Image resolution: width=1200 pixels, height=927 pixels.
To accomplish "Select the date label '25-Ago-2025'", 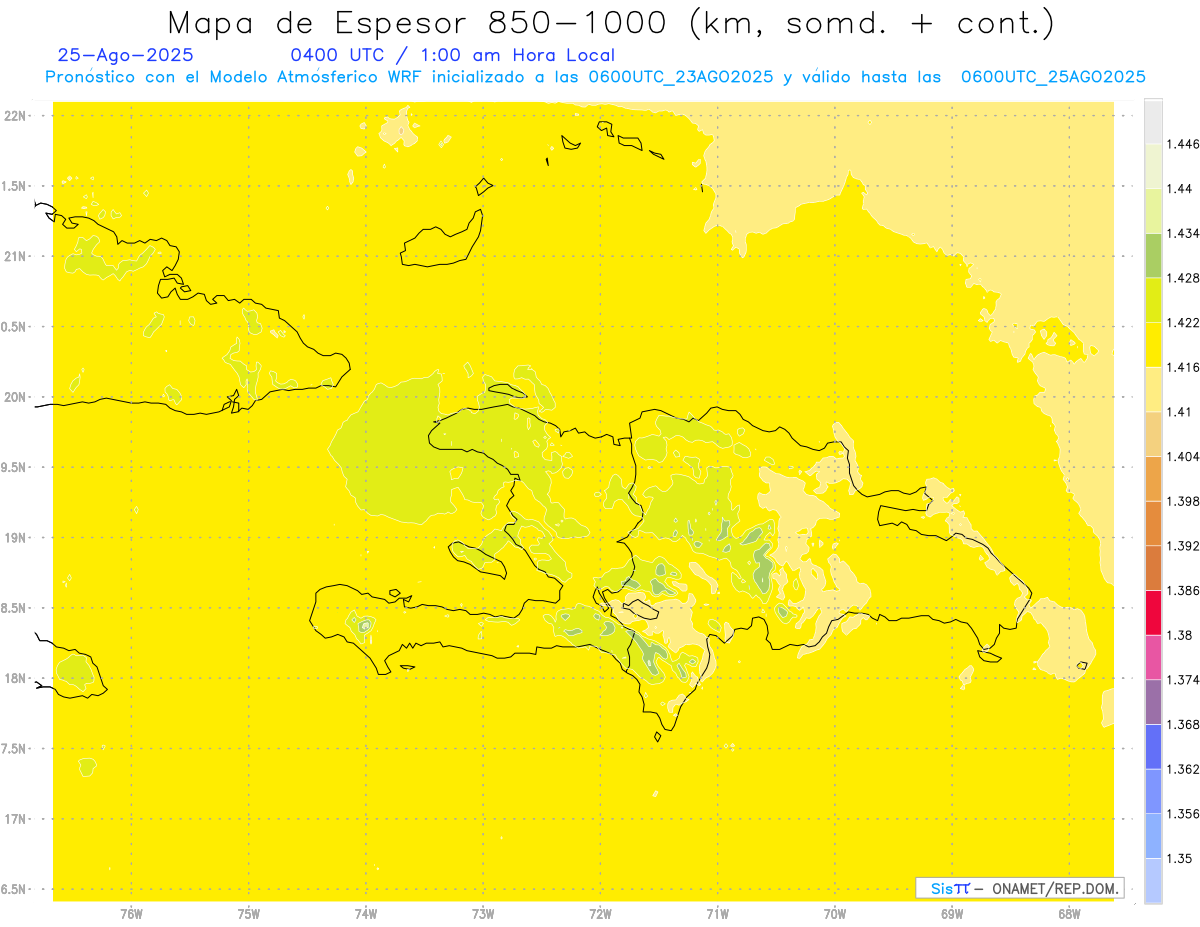I will coord(126,56).
